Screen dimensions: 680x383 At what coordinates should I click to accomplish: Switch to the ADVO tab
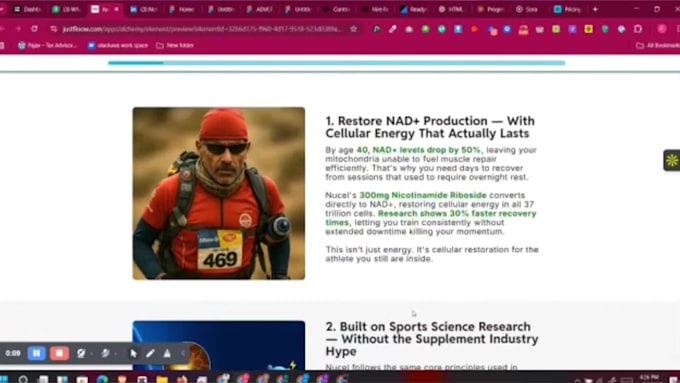[259, 9]
